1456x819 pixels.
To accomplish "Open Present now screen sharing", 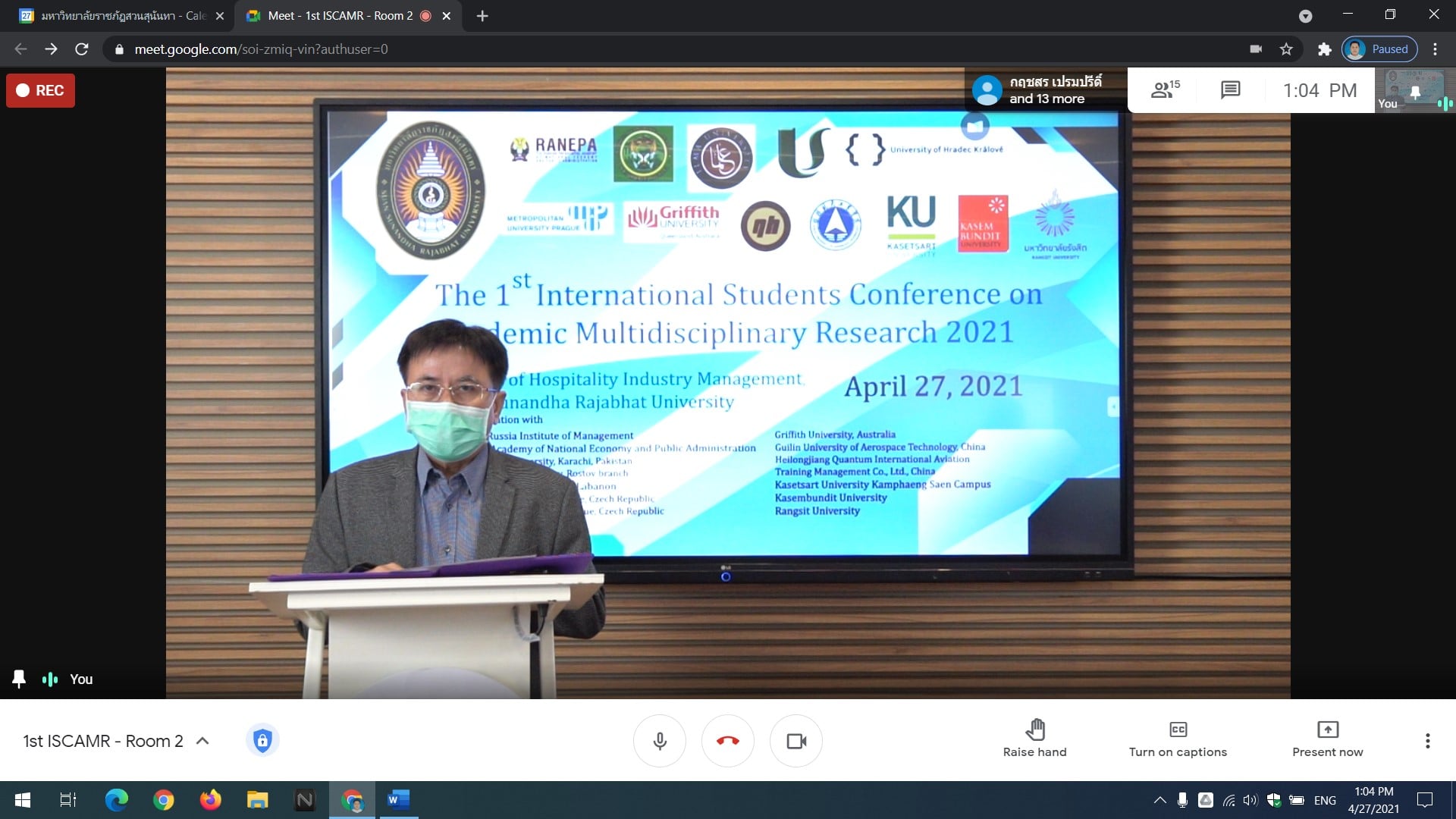I will [x=1327, y=739].
